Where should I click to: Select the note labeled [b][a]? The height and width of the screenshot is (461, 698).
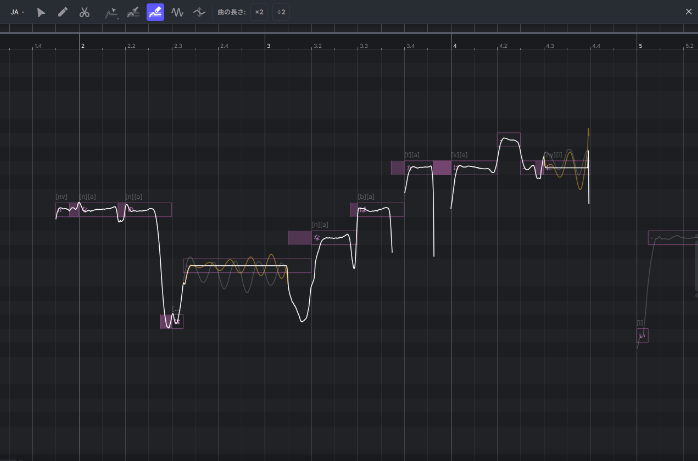pyautogui.click(x=380, y=210)
